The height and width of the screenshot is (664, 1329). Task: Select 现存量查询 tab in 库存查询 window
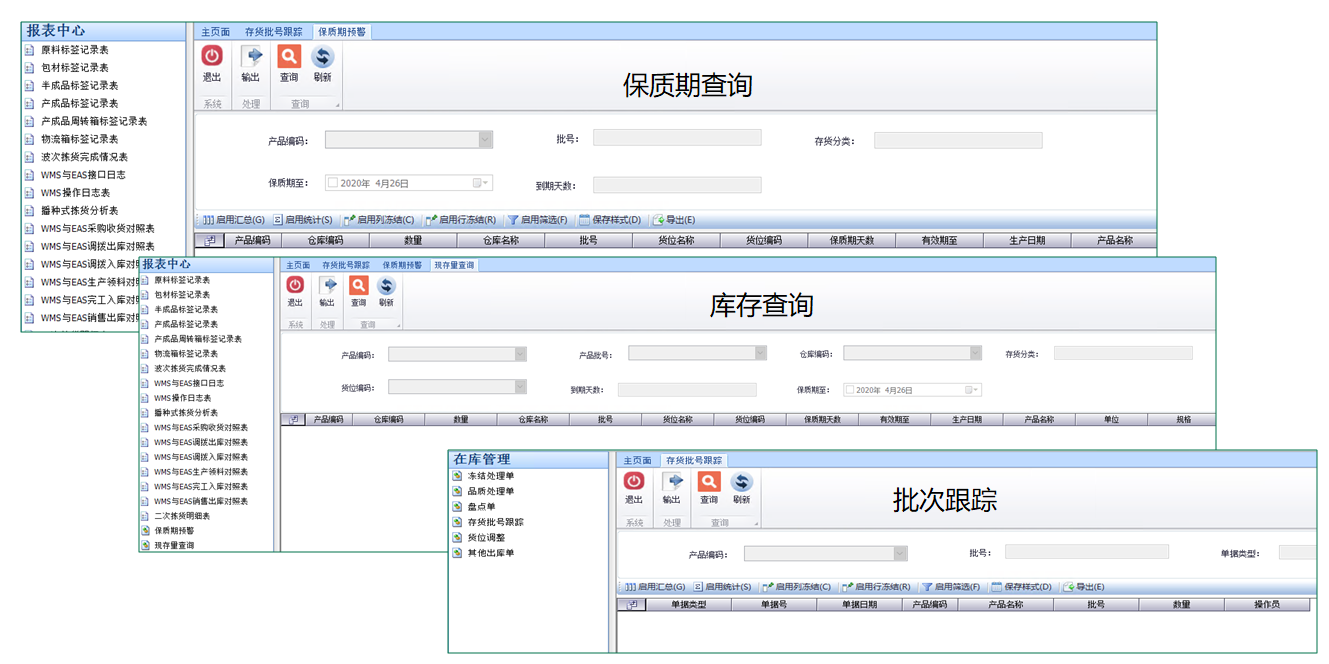point(455,266)
